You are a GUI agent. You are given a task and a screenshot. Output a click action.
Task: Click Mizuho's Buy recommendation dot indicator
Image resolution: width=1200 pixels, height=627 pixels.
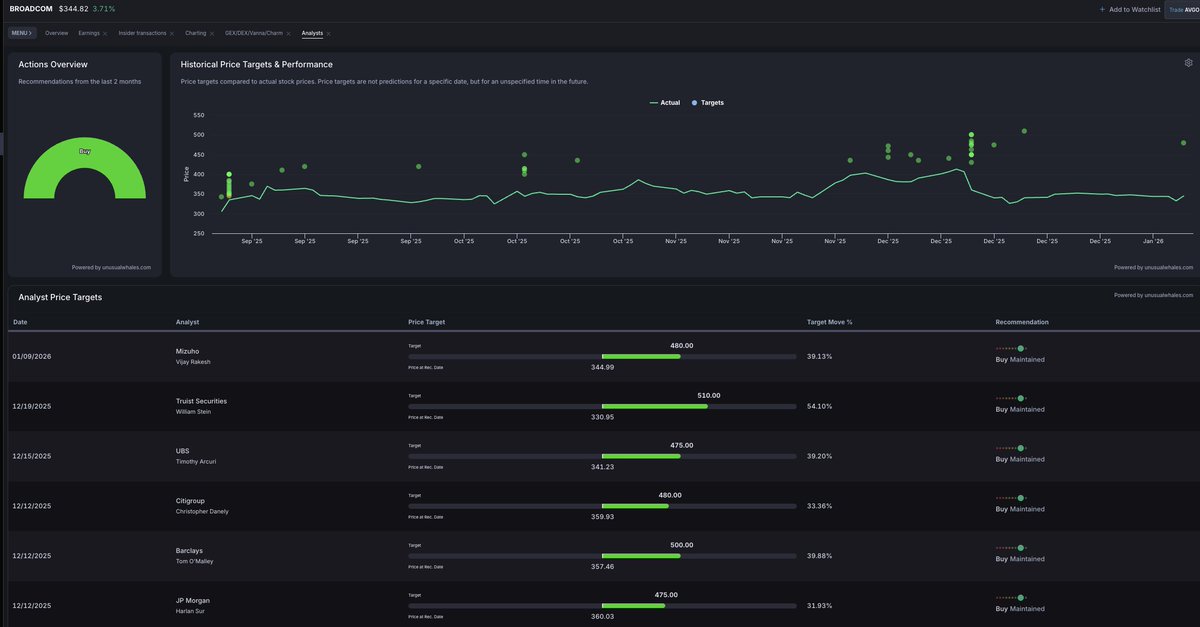1020,348
